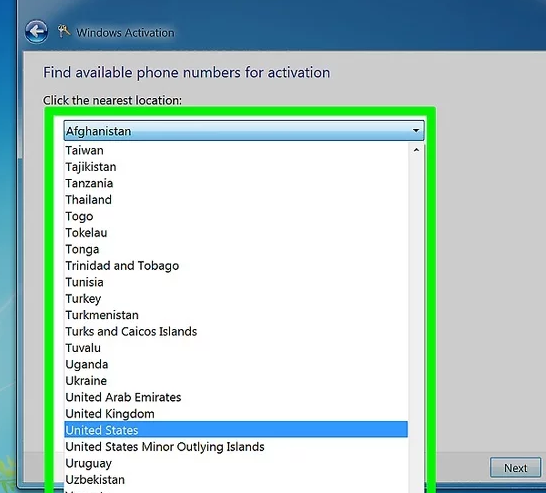
Task: Select Uzbekistan in the list
Action: click(x=236, y=480)
